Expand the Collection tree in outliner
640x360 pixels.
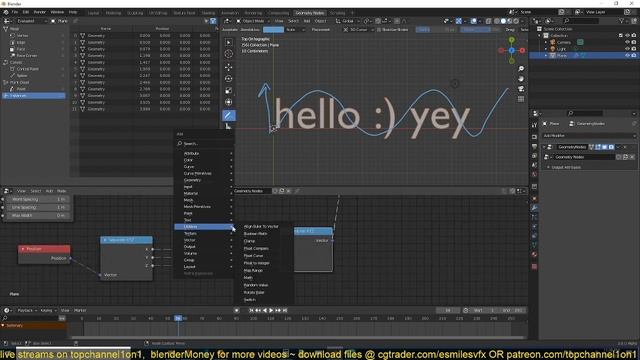[x=540, y=36]
